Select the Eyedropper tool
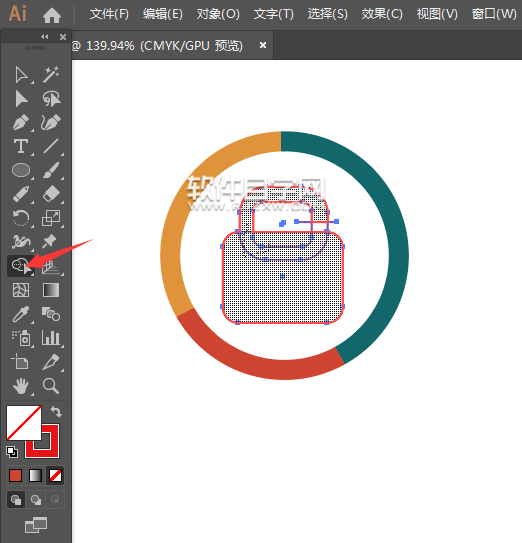The height and width of the screenshot is (543, 522). pos(21,314)
